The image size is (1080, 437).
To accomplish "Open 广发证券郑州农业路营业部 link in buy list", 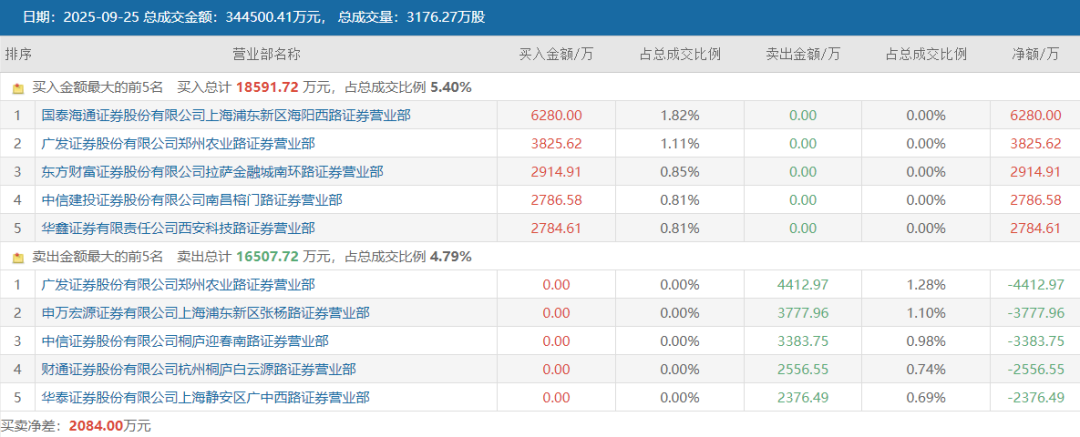I will [x=178, y=144].
